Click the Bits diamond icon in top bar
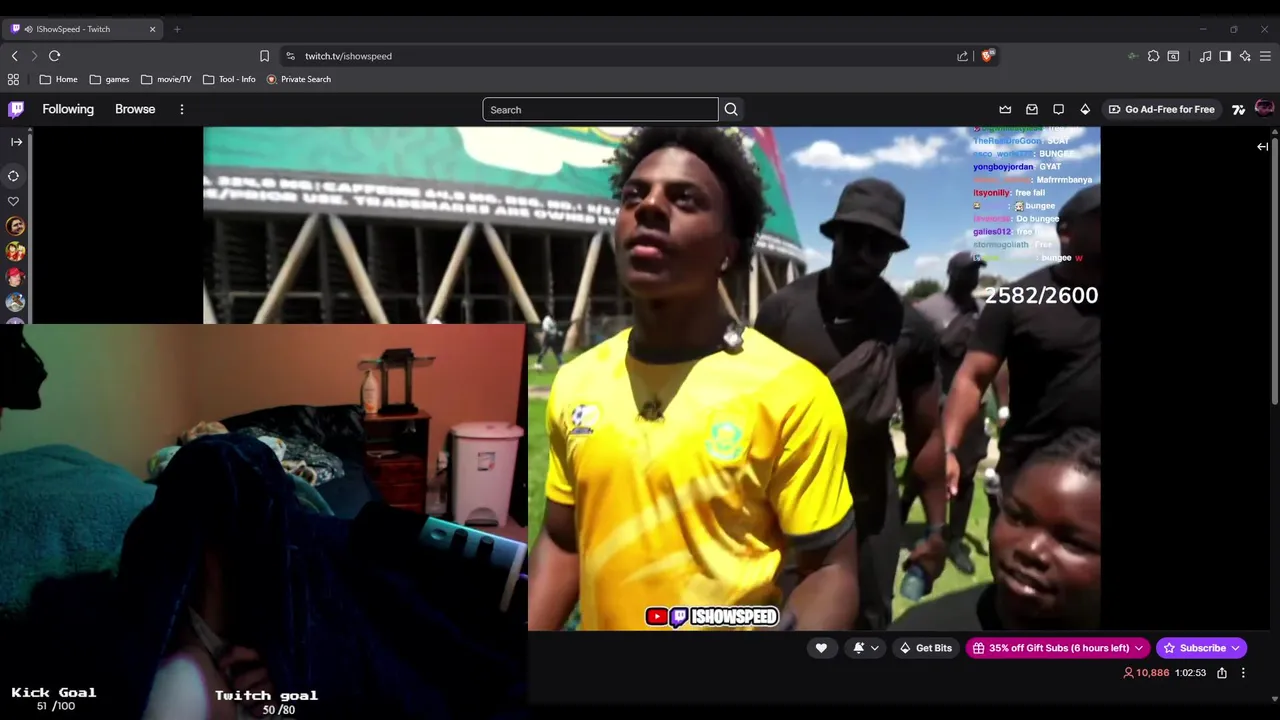This screenshot has width=1280, height=720. point(1085,109)
